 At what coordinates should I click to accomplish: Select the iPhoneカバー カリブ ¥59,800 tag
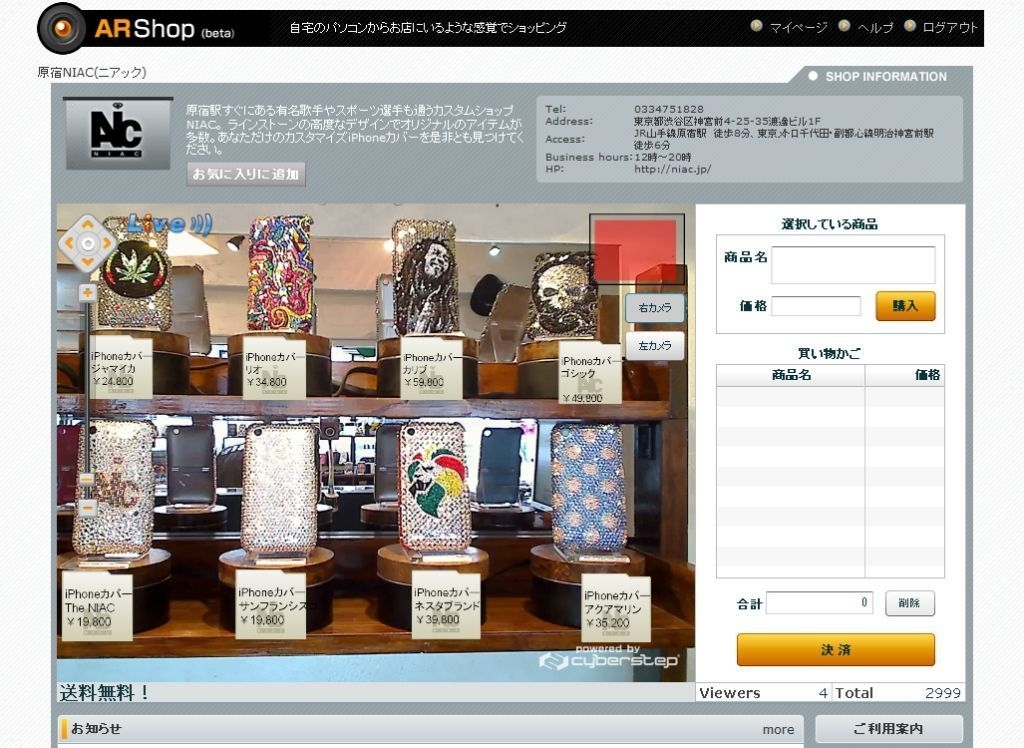pyautogui.click(x=432, y=368)
